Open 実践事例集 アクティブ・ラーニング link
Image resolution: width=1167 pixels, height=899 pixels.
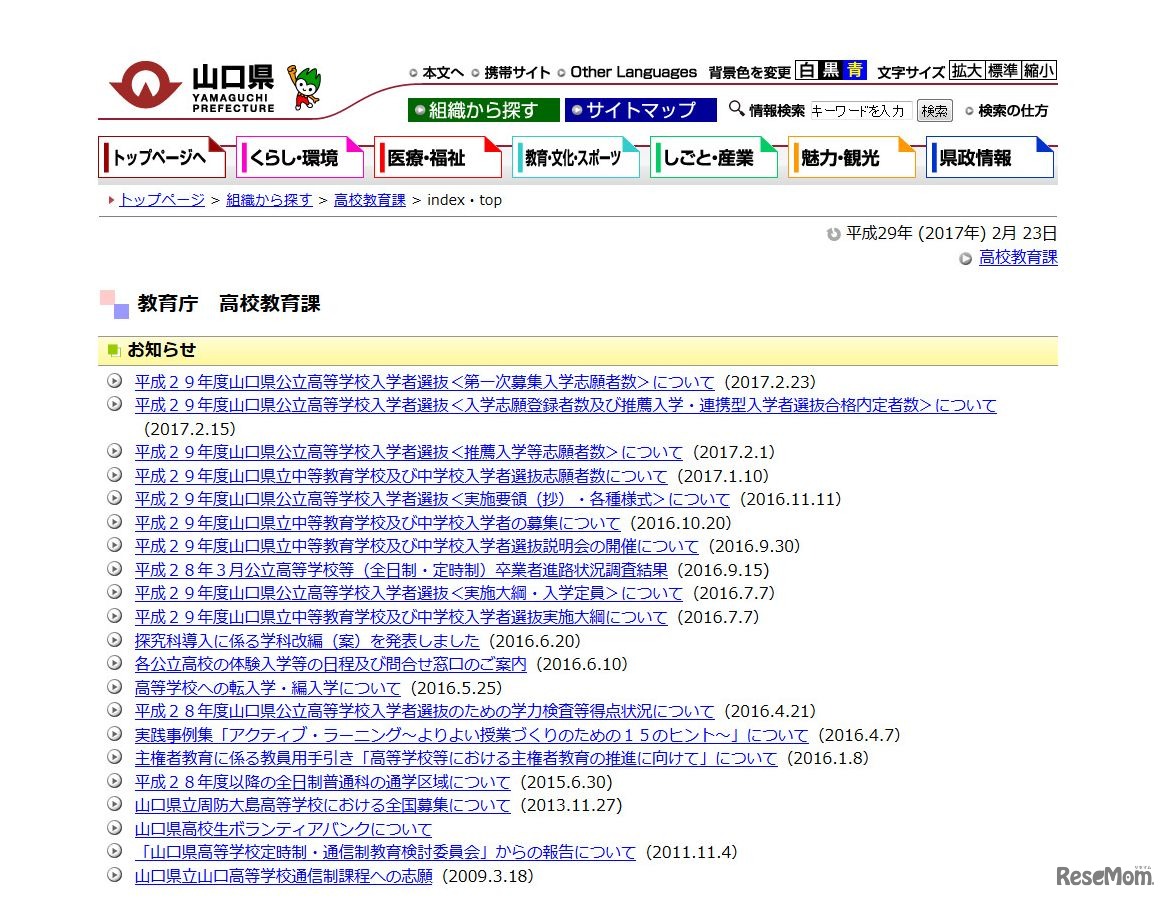point(471,735)
